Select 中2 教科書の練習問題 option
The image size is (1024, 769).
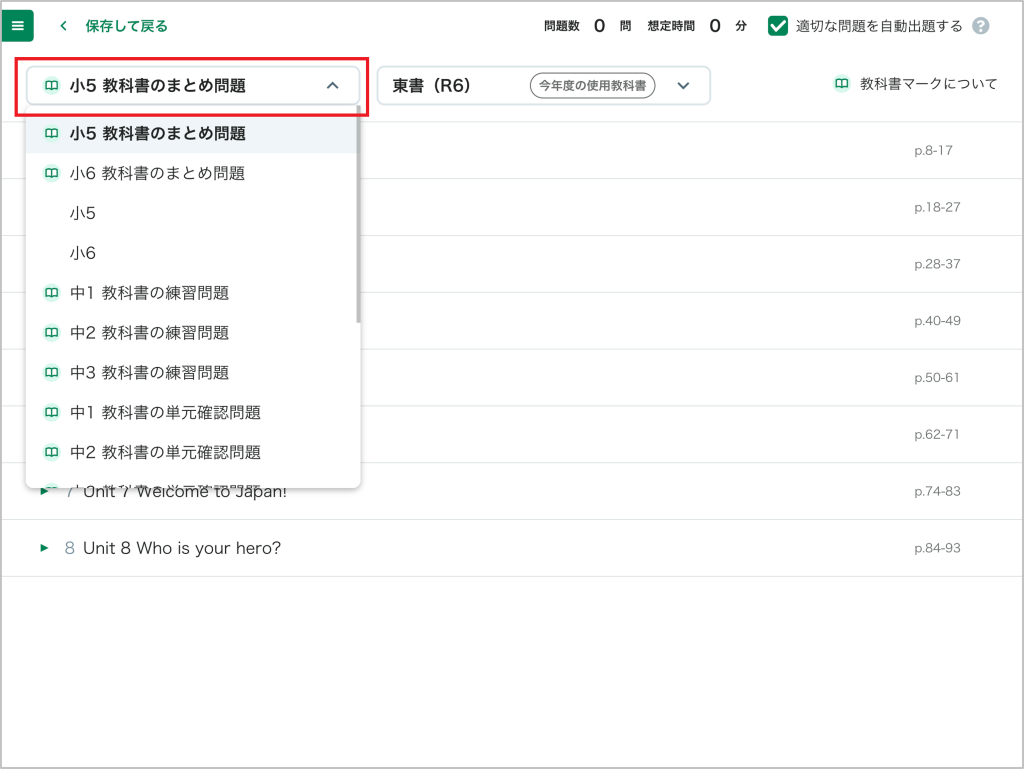tap(191, 333)
